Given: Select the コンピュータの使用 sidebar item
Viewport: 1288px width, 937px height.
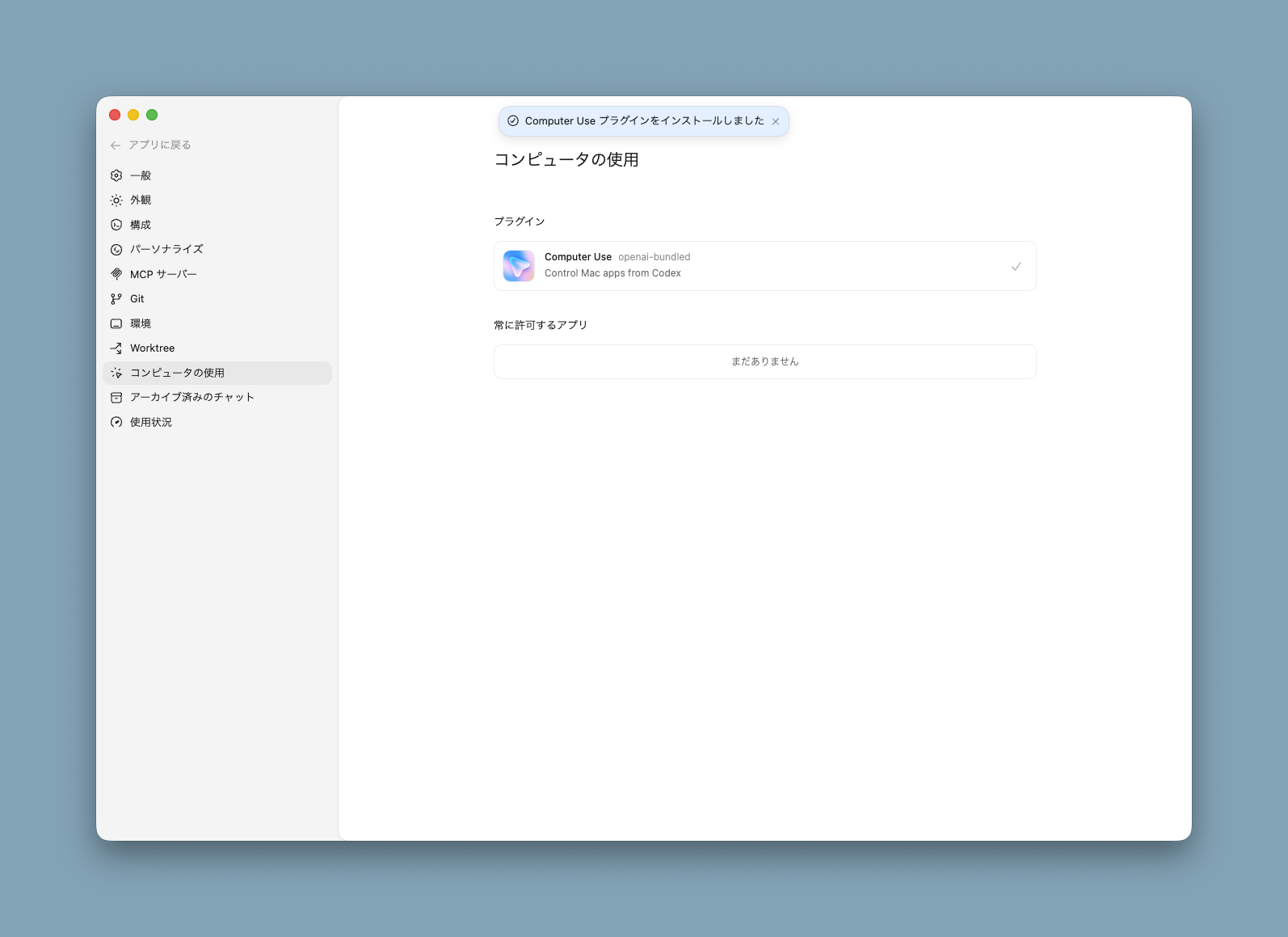Looking at the screenshot, I should pyautogui.click(x=177, y=373).
